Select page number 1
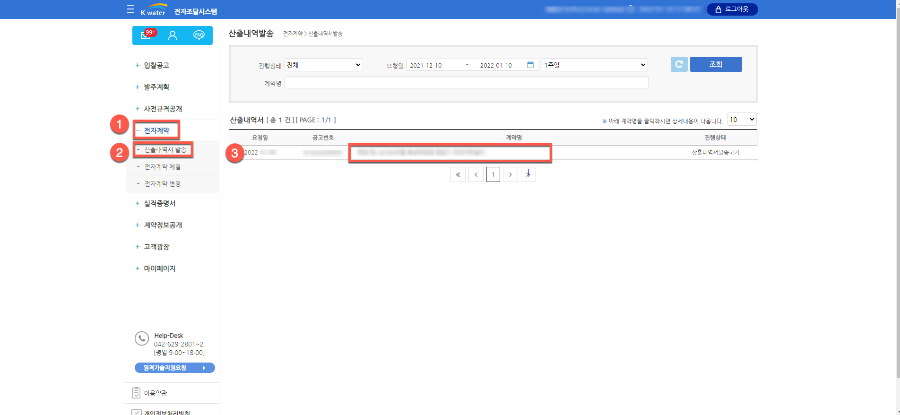Image resolution: width=900 pixels, height=415 pixels. click(x=493, y=174)
